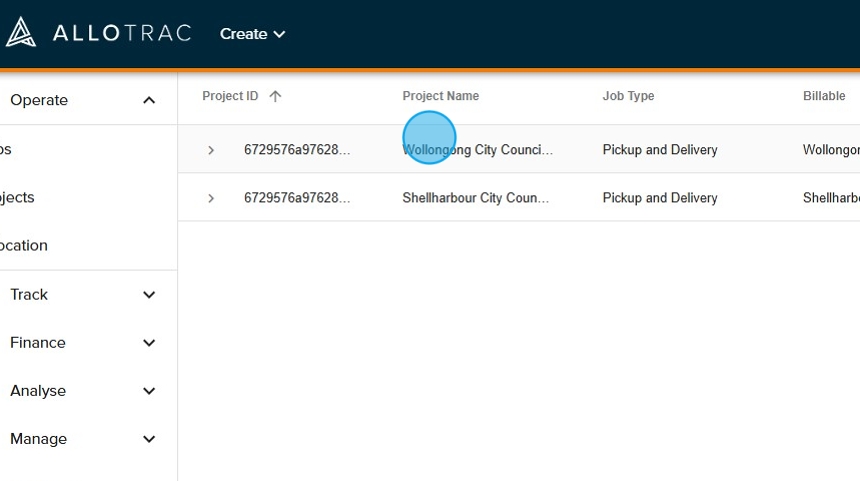The image size is (860, 481).
Task: Expand the Shellharbour City Council row
Action: 211,198
